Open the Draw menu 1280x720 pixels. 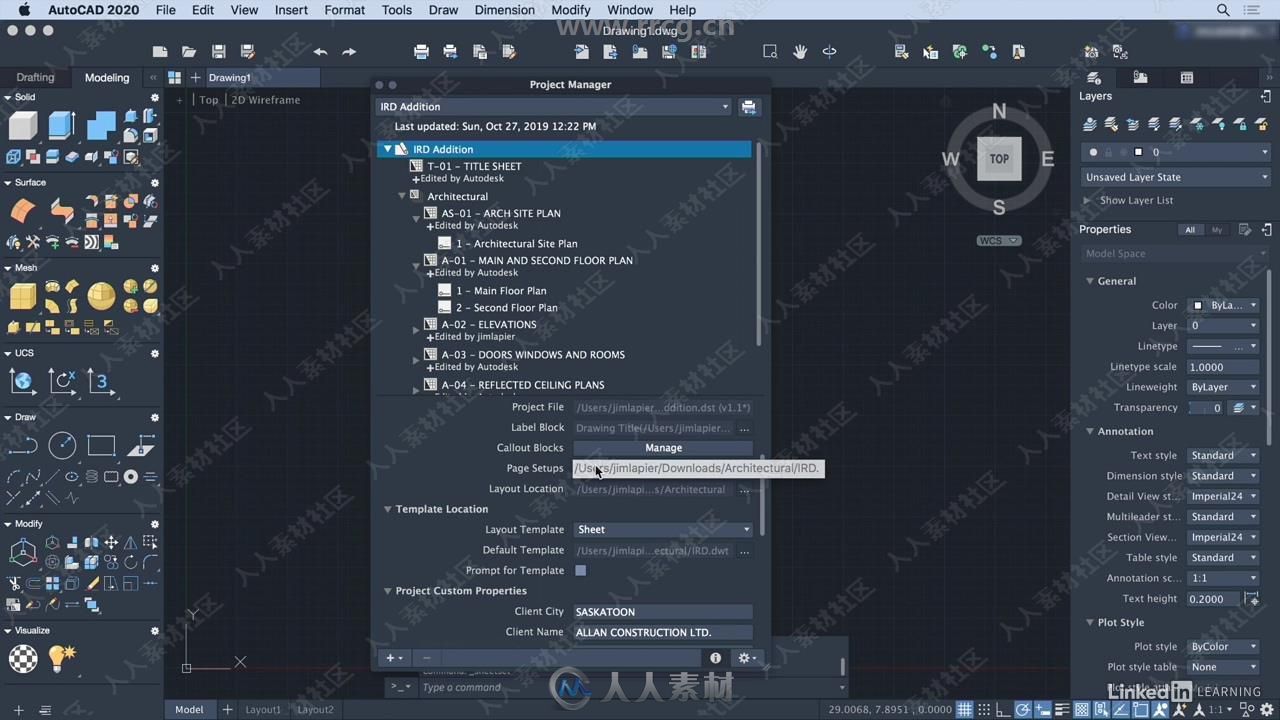click(443, 10)
